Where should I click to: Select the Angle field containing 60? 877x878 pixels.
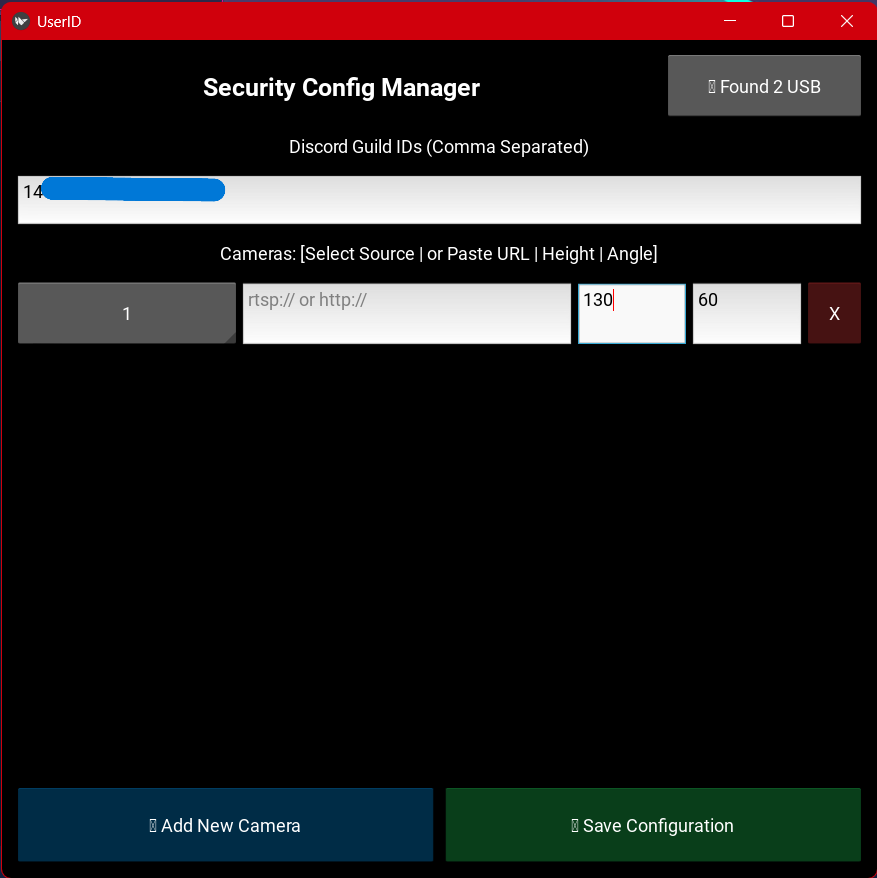coord(747,313)
